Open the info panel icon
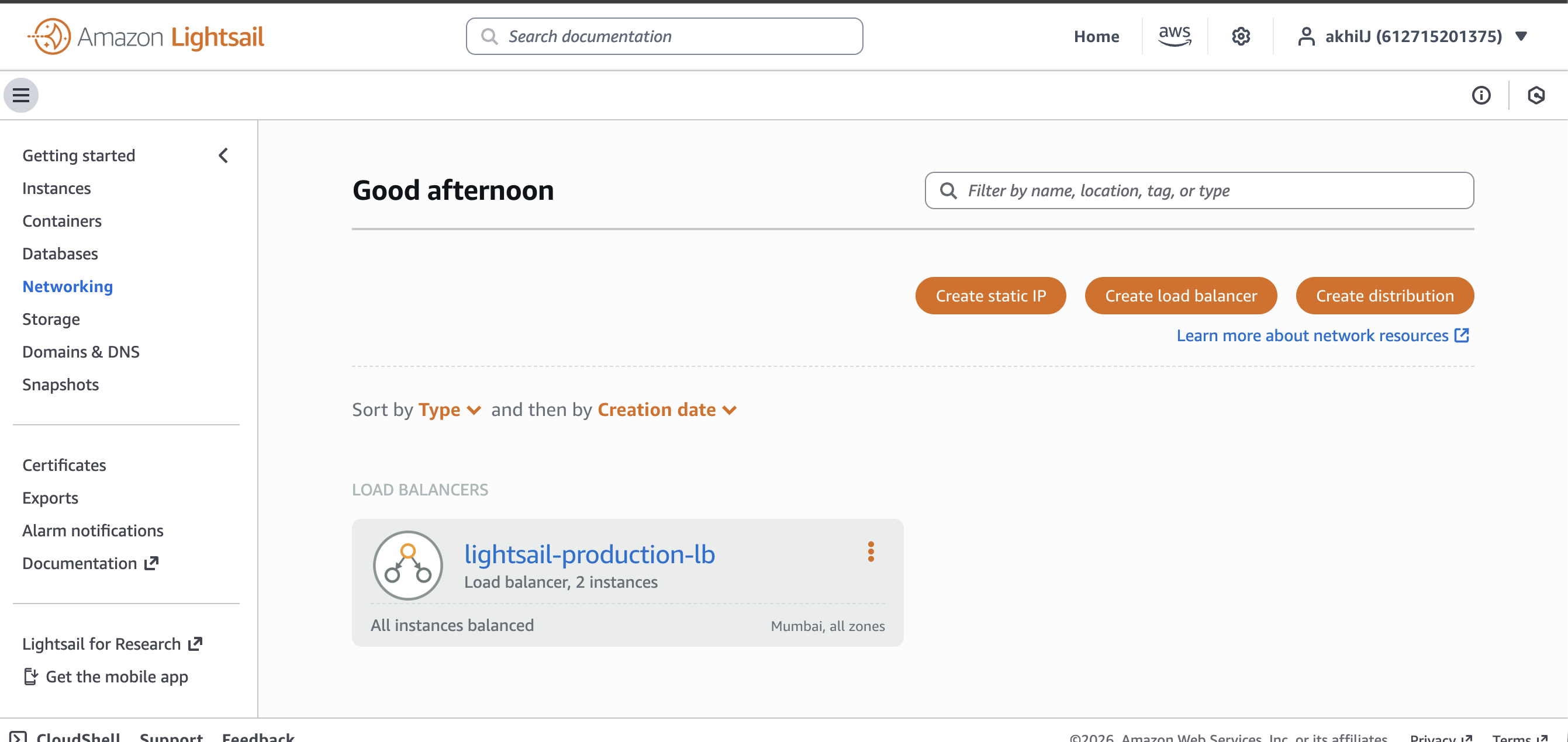 (1481, 95)
